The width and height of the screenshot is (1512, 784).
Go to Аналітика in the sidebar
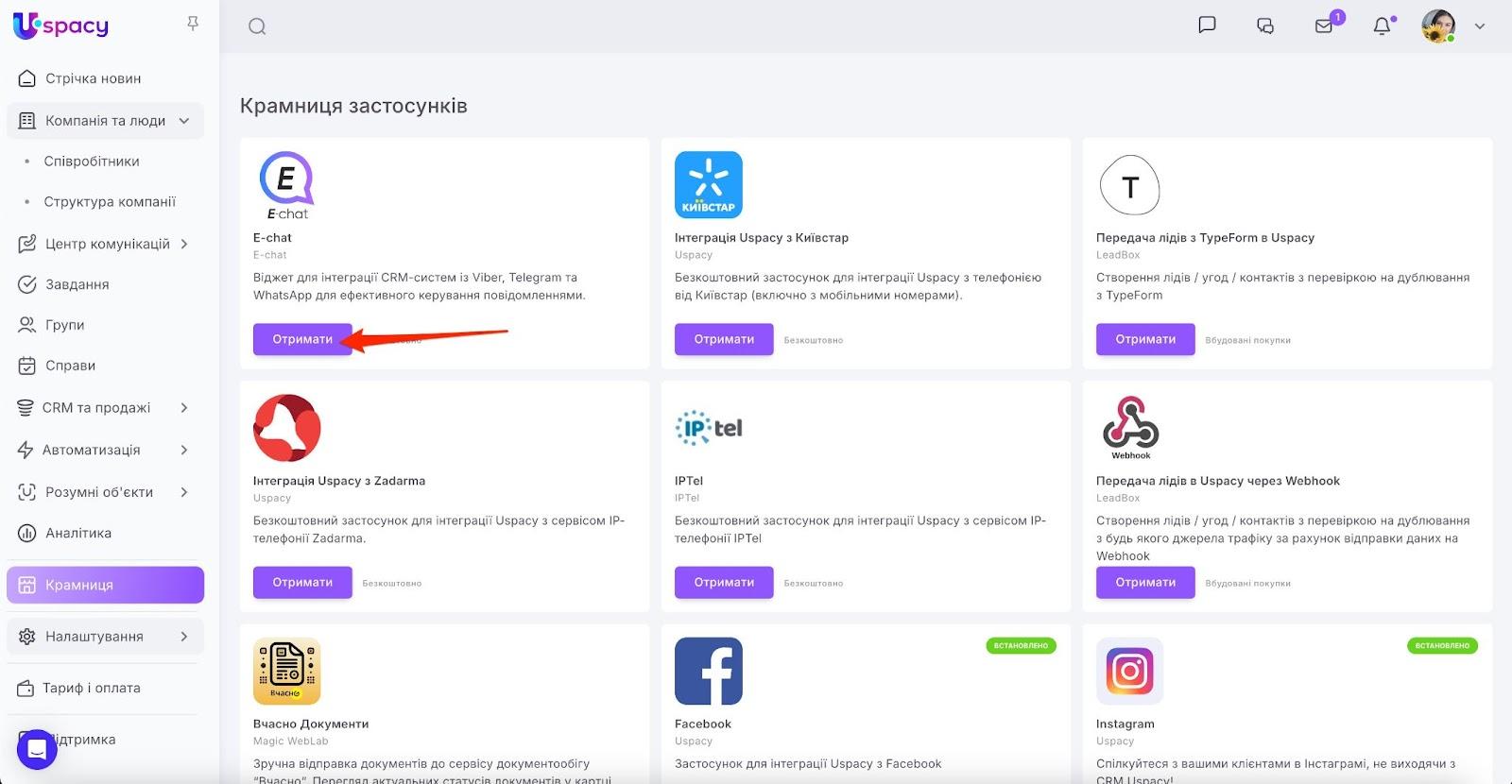(78, 533)
